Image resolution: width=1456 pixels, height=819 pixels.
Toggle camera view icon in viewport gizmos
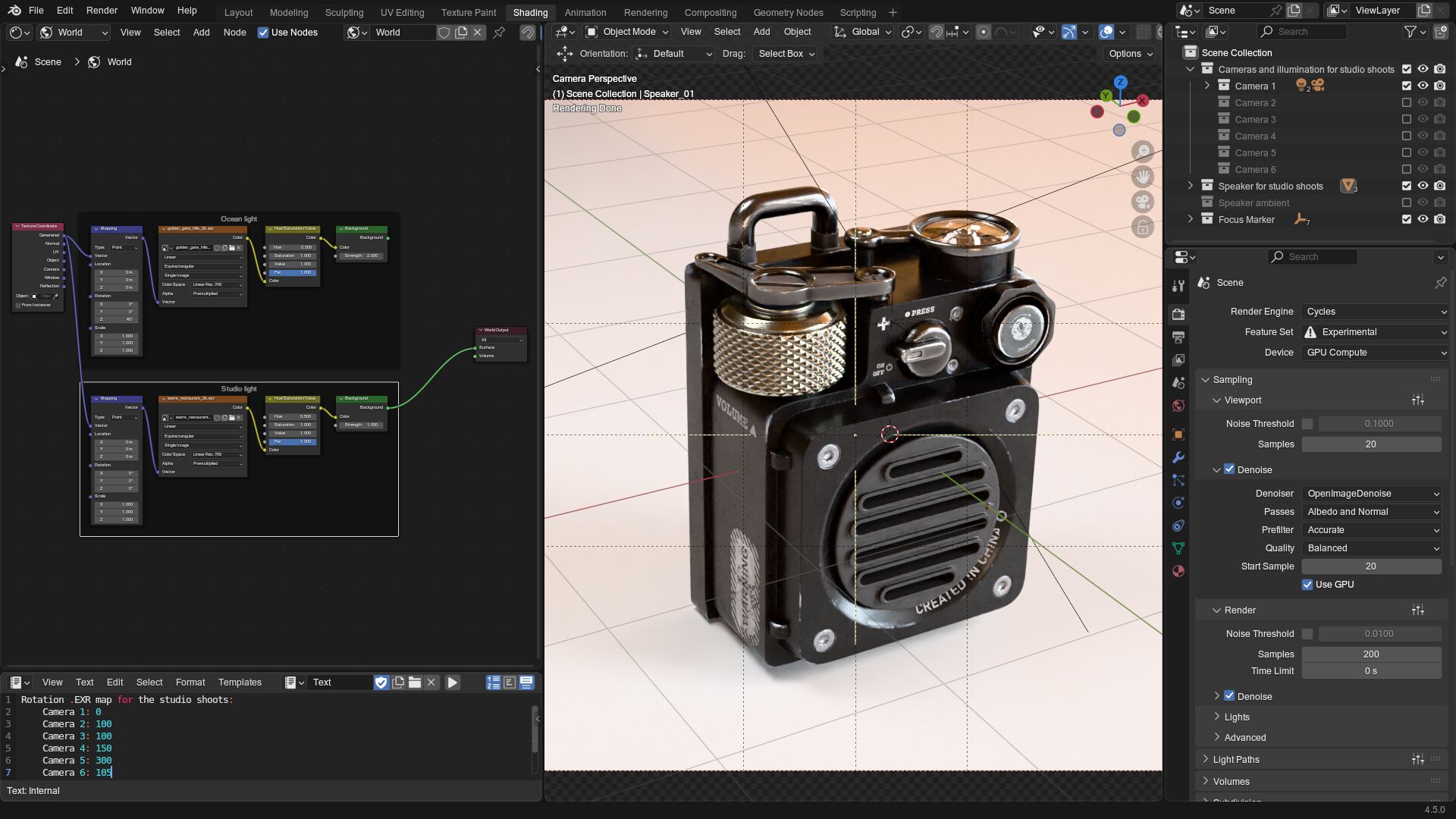coord(1142,202)
